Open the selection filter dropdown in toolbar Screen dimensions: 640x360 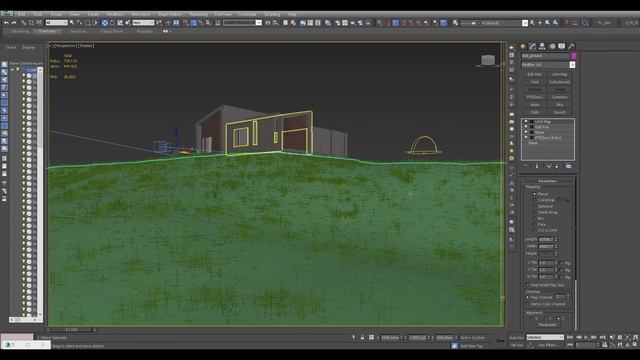click(56, 23)
